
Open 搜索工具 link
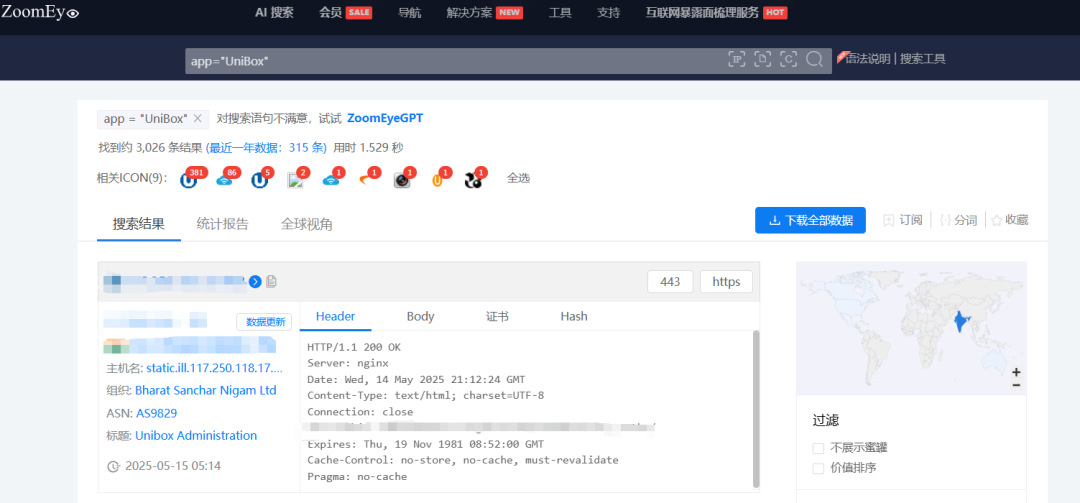tap(922, 59)
